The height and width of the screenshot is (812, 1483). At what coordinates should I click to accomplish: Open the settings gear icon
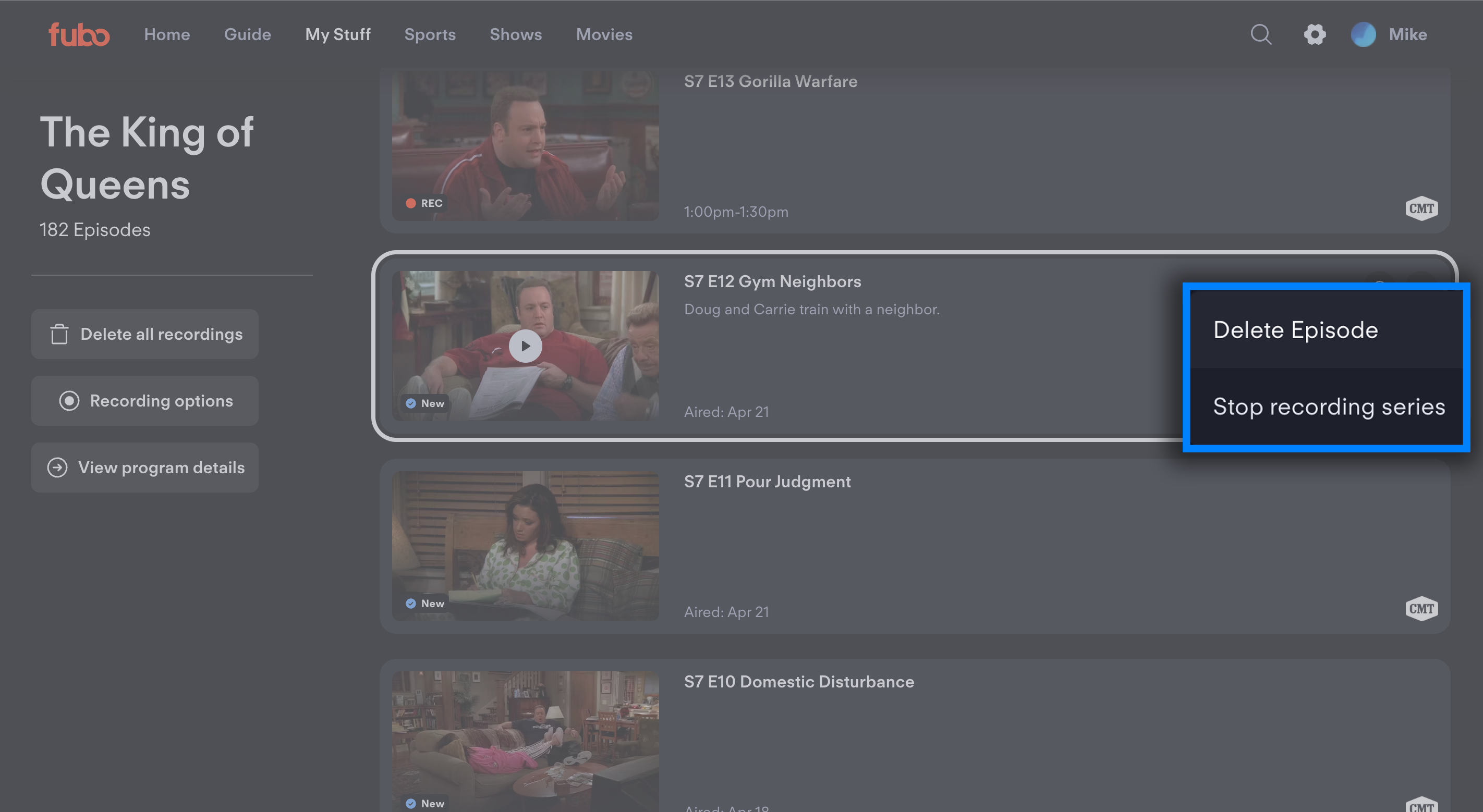click(x=1315, y=34)
